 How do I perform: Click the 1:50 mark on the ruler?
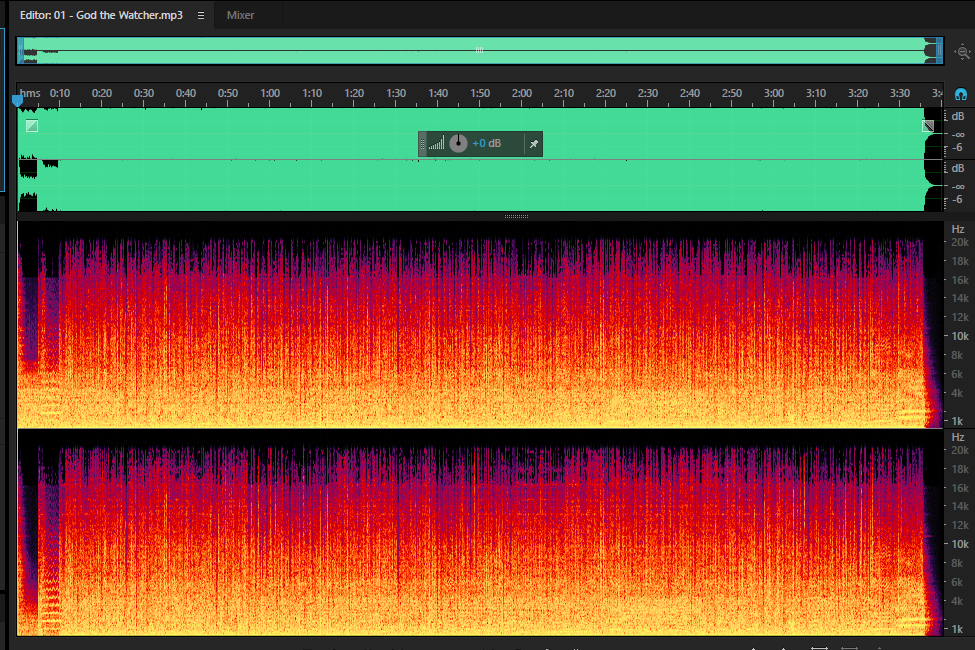(x=480, y=93)
